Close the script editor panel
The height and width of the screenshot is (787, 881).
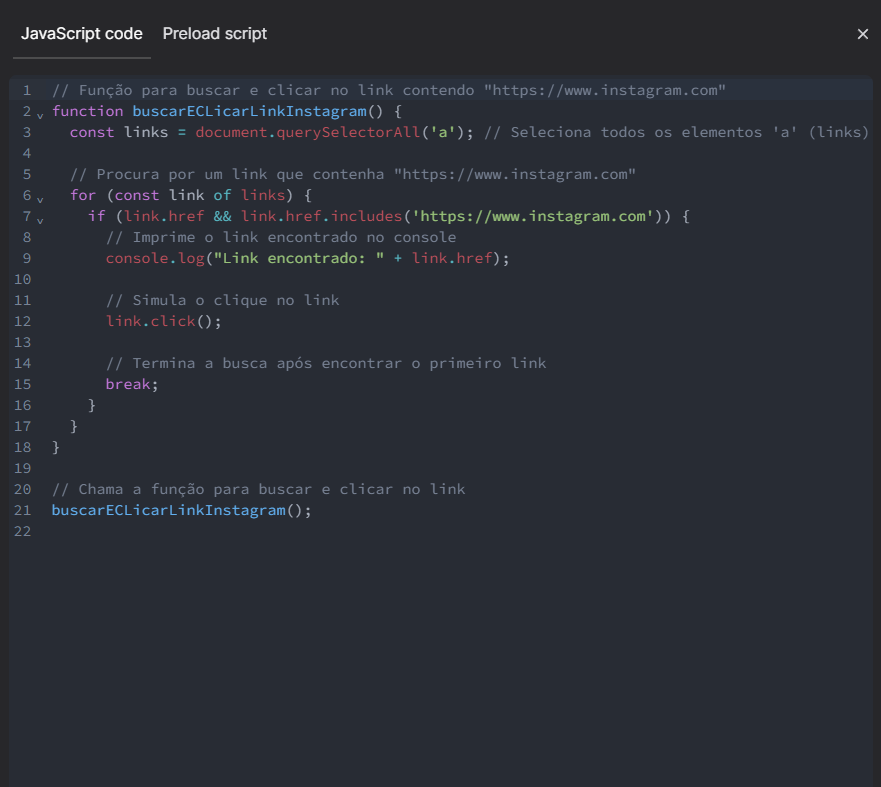[x=862, y=33]
